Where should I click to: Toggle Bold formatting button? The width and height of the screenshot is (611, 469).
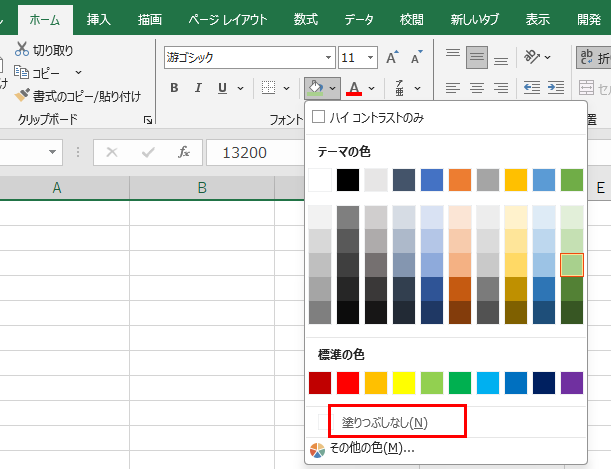(174, 88)
